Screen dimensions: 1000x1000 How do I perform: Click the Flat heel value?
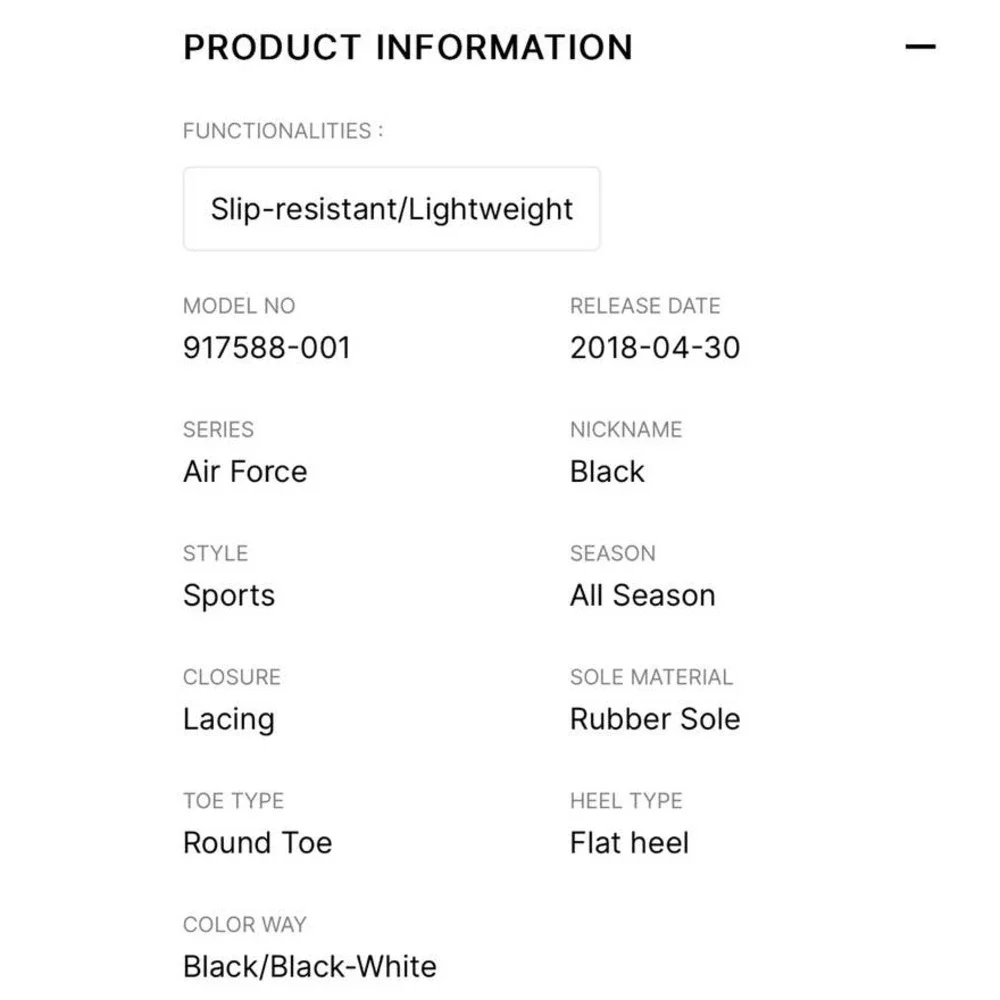coord(629,842)
